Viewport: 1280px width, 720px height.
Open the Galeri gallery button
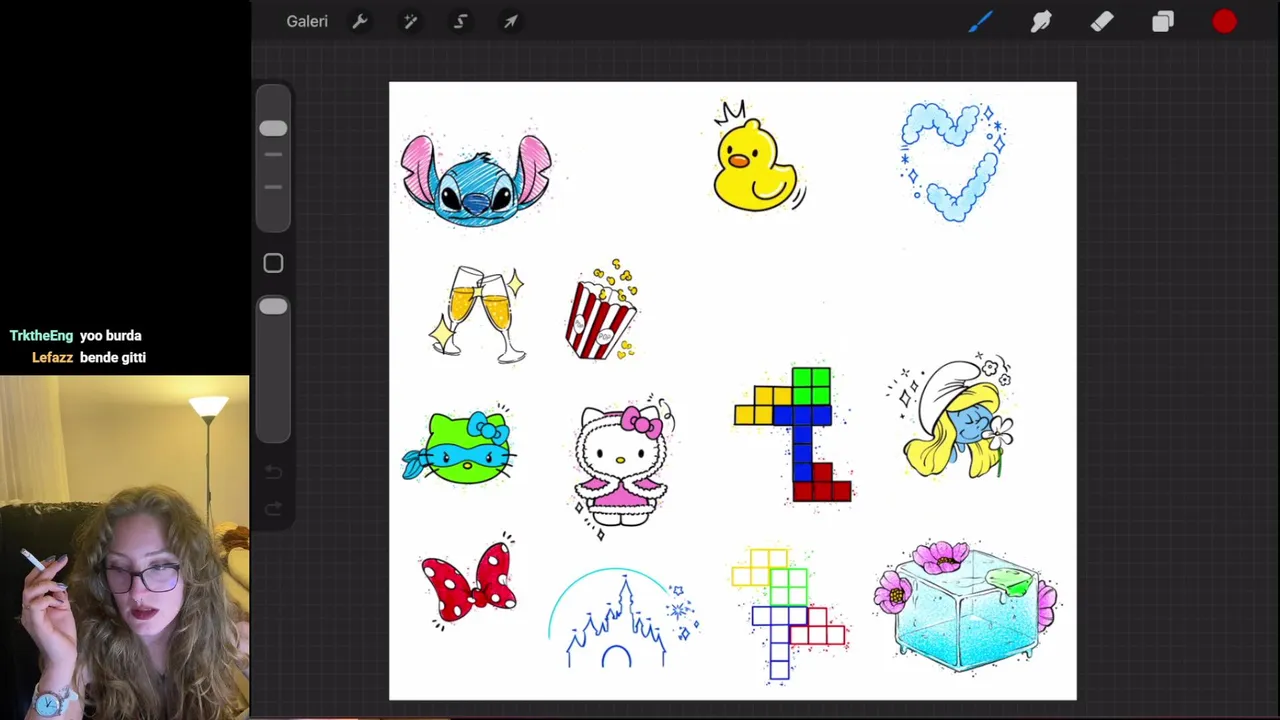[x=307, y=21]
